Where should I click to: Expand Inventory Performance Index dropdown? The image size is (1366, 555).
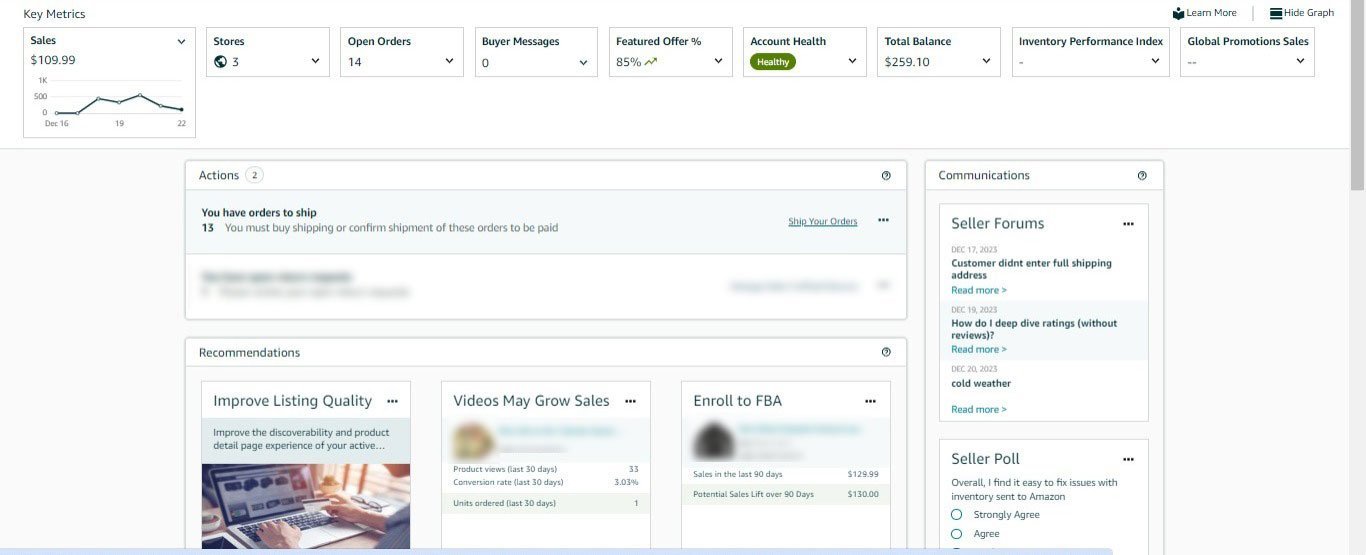tap(1155, 61)
